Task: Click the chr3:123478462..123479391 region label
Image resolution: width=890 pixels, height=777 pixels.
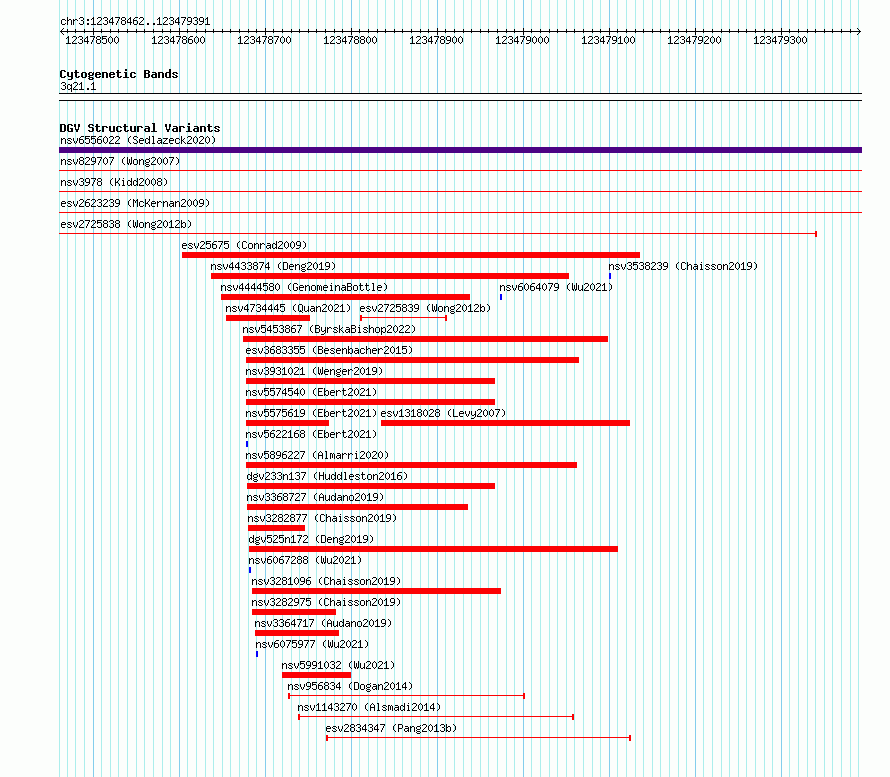Action: [x=135, y=21]
